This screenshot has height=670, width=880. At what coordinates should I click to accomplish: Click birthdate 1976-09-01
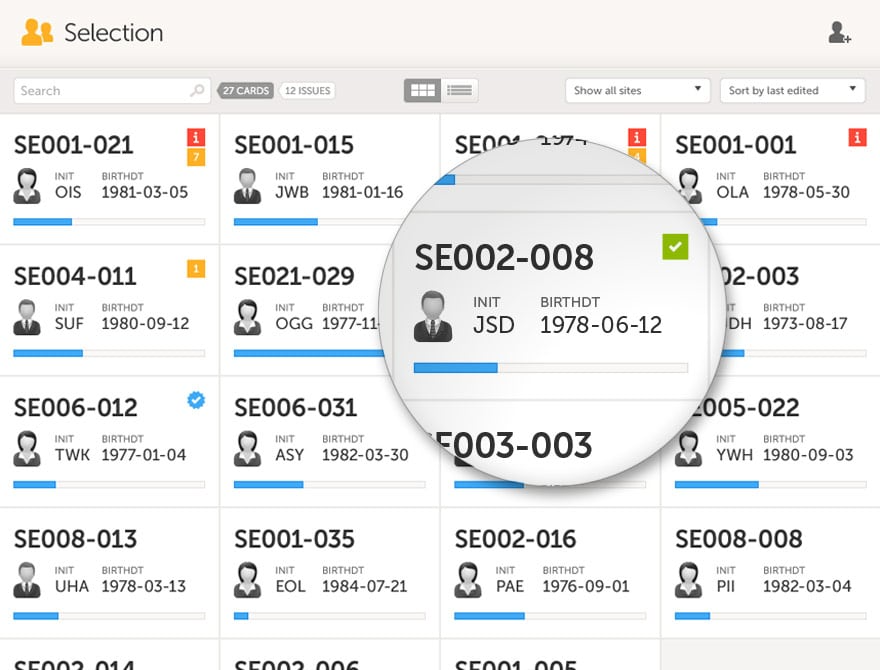point(586,586)
